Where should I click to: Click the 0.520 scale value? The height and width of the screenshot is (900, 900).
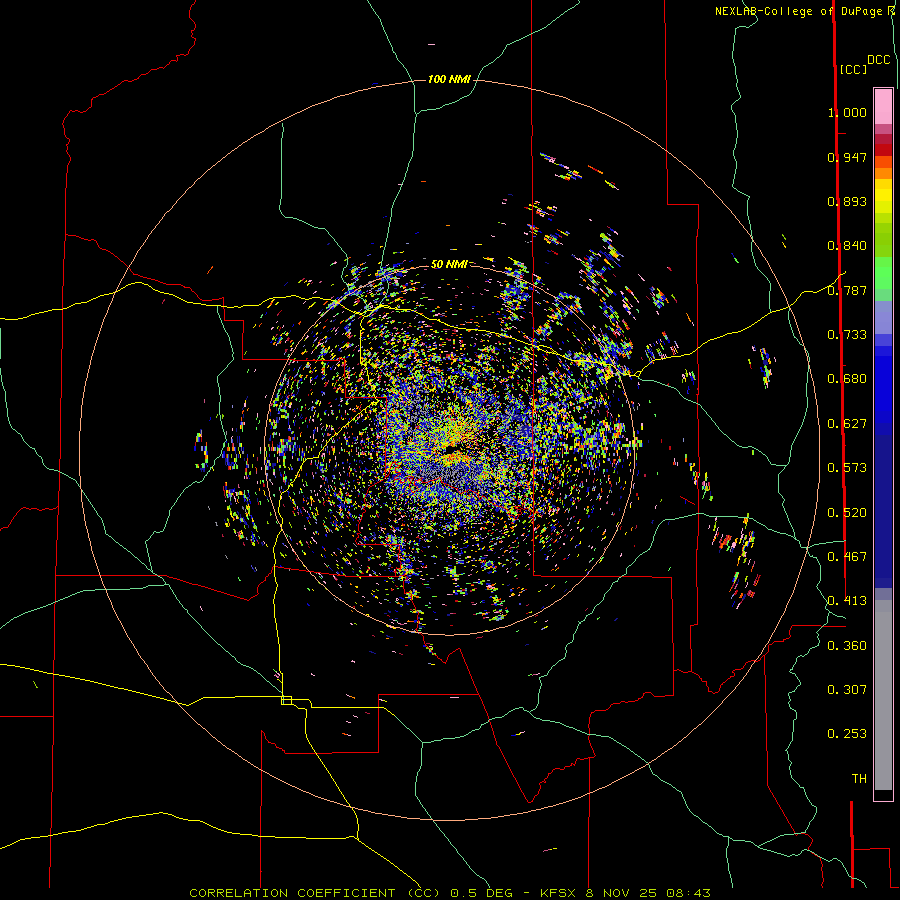click(847, 512)
